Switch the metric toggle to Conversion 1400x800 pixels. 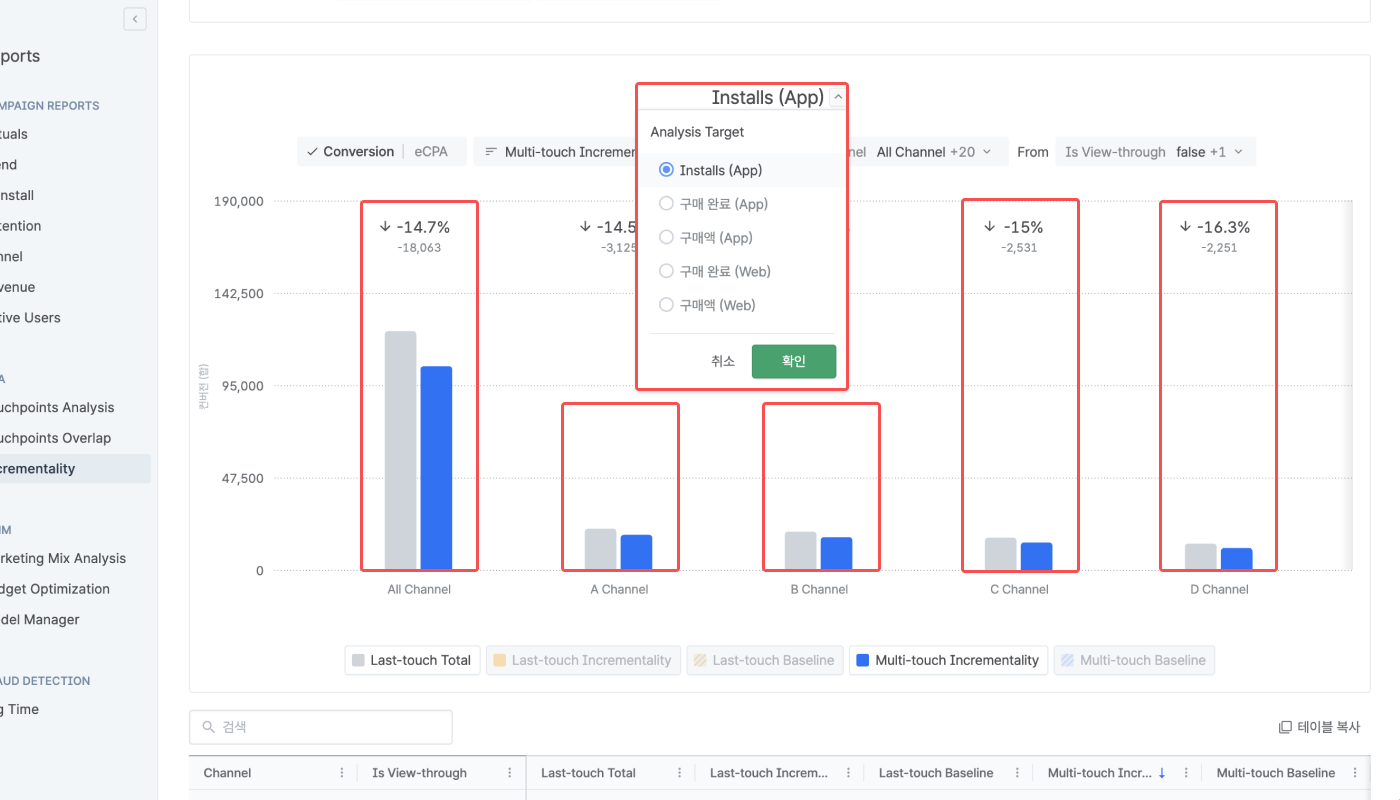click(x=350, y=152)
